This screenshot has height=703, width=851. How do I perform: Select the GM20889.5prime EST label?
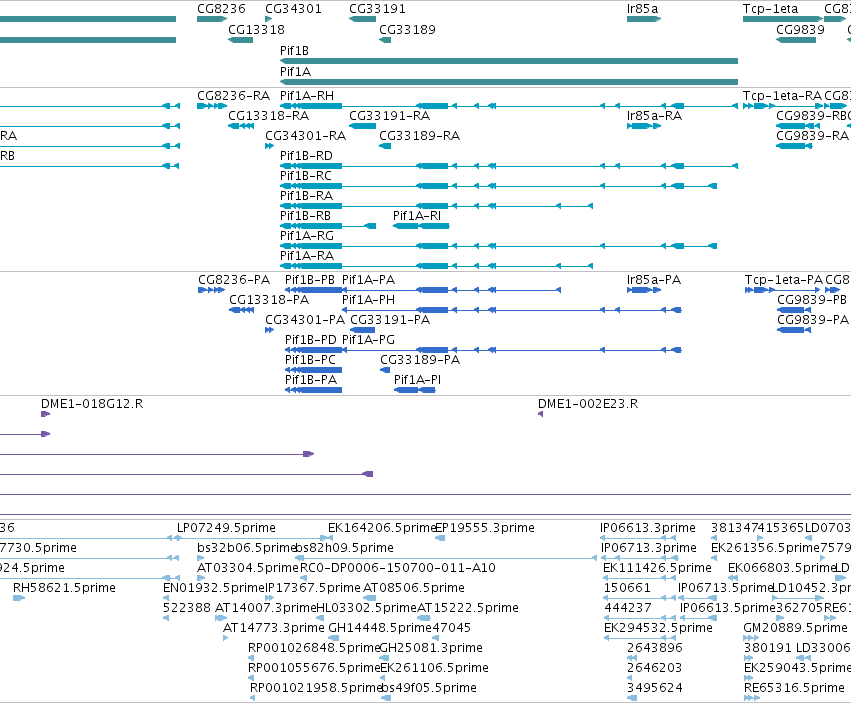point(795,628)
